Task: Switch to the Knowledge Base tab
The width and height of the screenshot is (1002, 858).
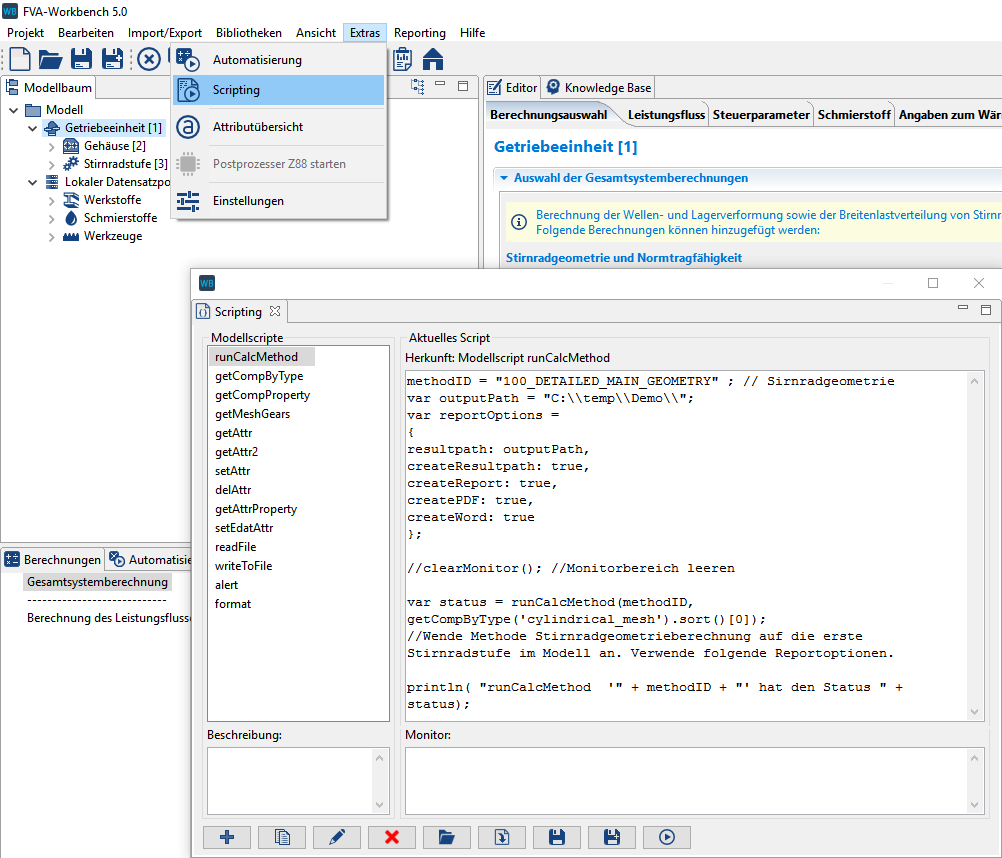Action: [x=599, y=87]
